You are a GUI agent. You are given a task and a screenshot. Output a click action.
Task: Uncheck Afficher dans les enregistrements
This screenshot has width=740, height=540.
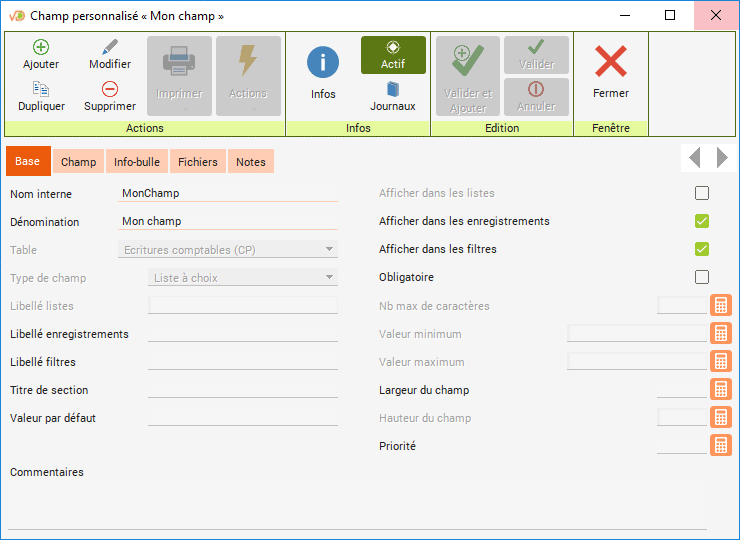702,221
